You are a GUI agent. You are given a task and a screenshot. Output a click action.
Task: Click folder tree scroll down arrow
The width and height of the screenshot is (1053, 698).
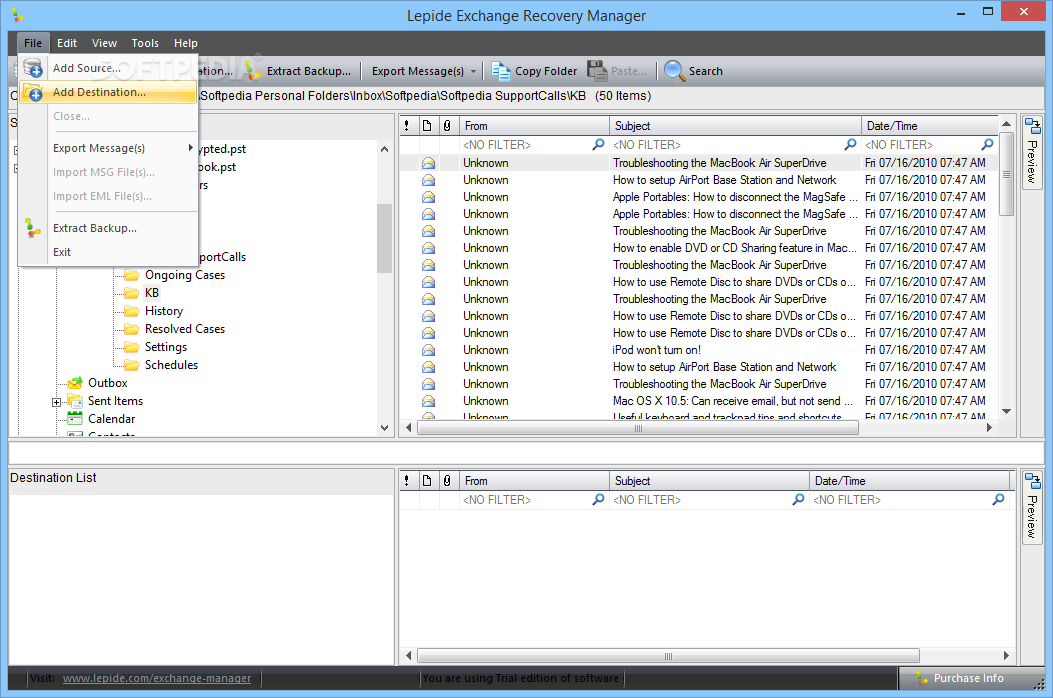pos(384,427)
